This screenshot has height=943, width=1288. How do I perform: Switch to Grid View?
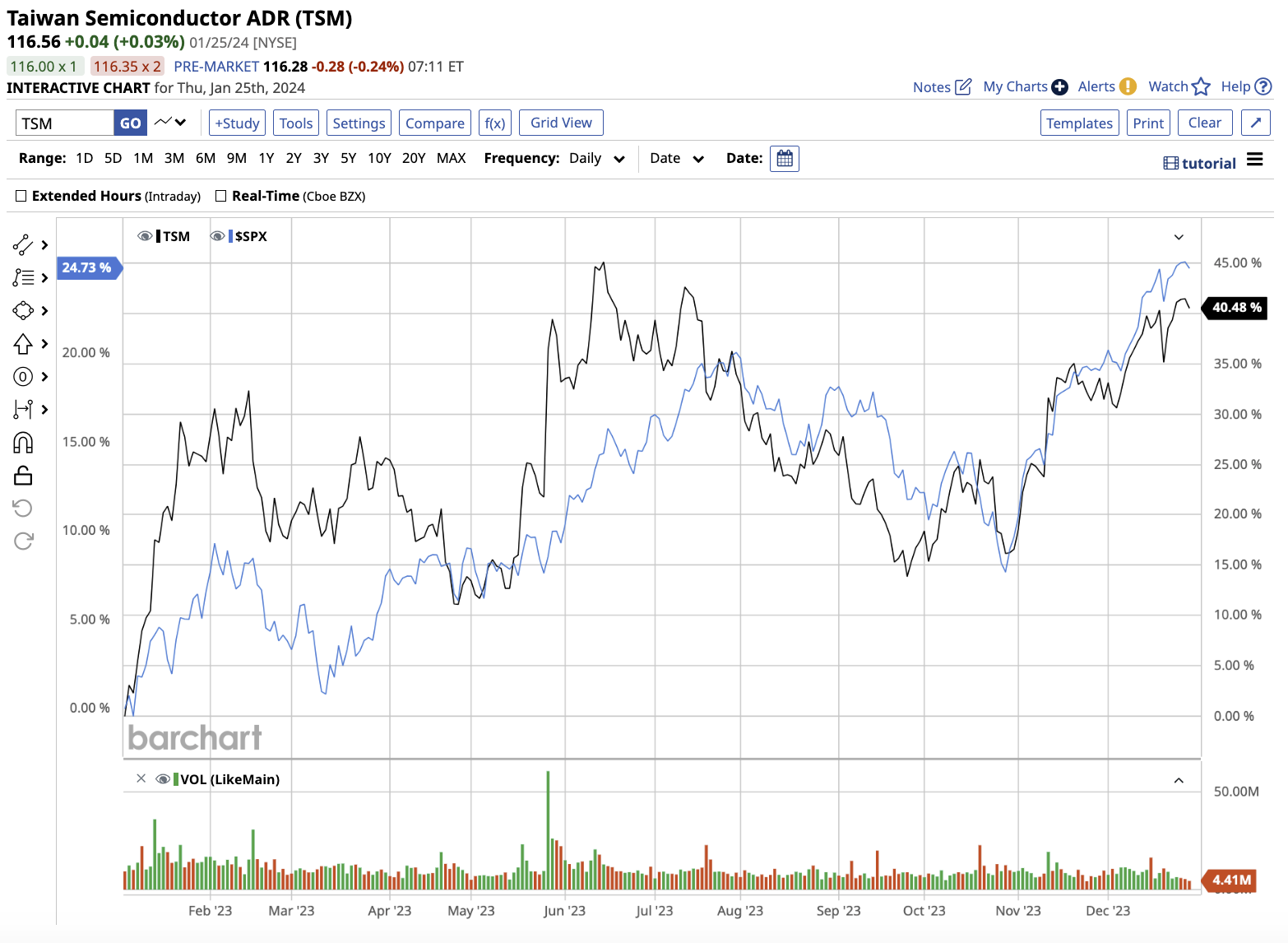pyautogui.click(x=561, y=123)
